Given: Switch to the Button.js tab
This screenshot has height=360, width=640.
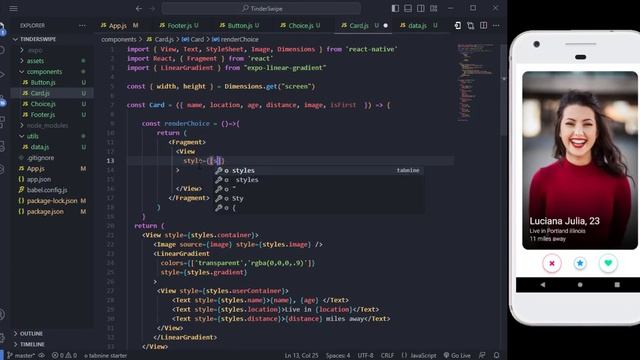Looking at the screenshot, I should tap(240, 25).
